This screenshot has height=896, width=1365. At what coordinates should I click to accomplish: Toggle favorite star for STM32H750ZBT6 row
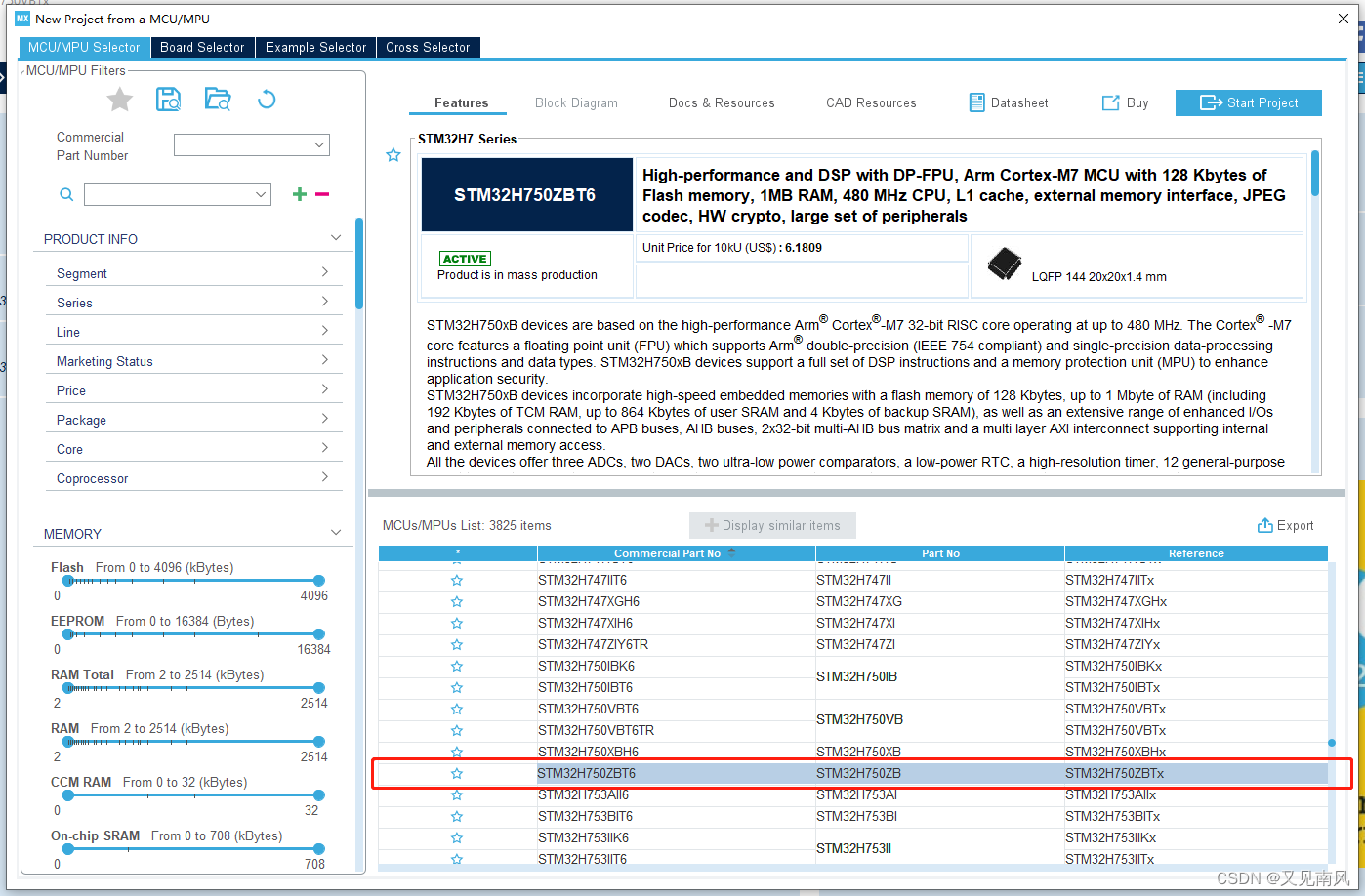pyautogui.click(x=457, y=774)
